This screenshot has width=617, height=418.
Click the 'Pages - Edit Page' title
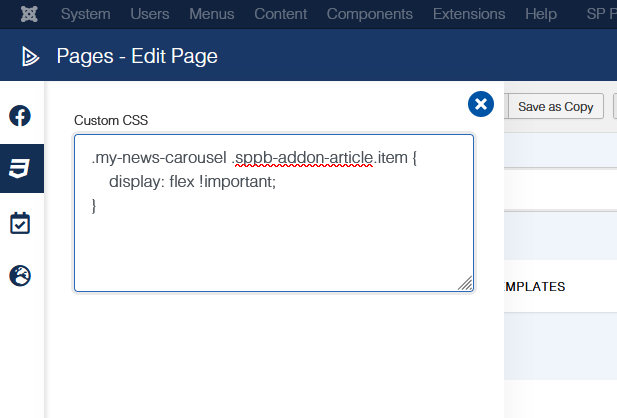137,56
